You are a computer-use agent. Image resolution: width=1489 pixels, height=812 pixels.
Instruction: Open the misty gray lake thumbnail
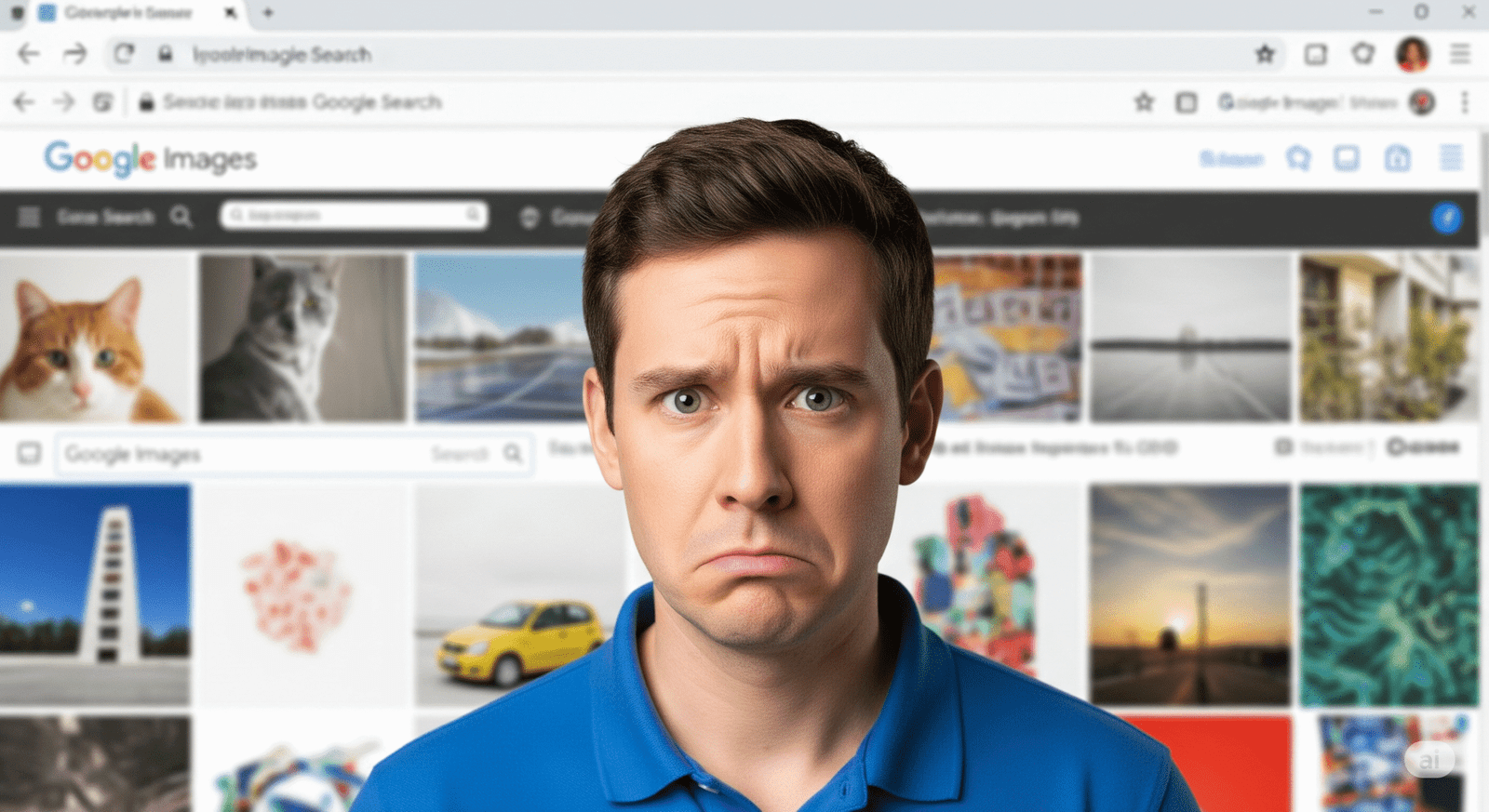click(x=1191, y=338)
